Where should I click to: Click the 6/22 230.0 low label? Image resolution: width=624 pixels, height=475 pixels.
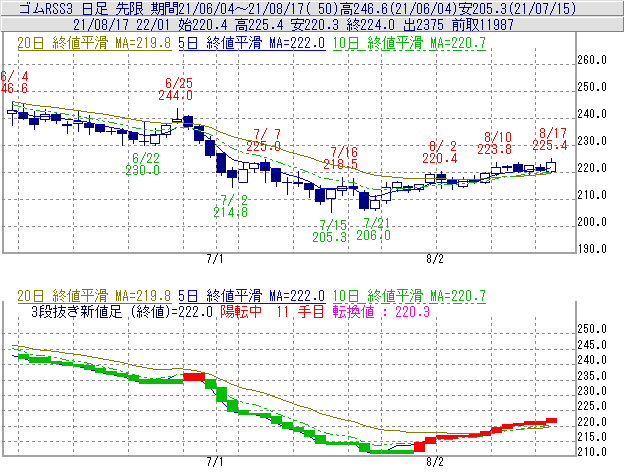pyautogui.click(x=142, y=164)
